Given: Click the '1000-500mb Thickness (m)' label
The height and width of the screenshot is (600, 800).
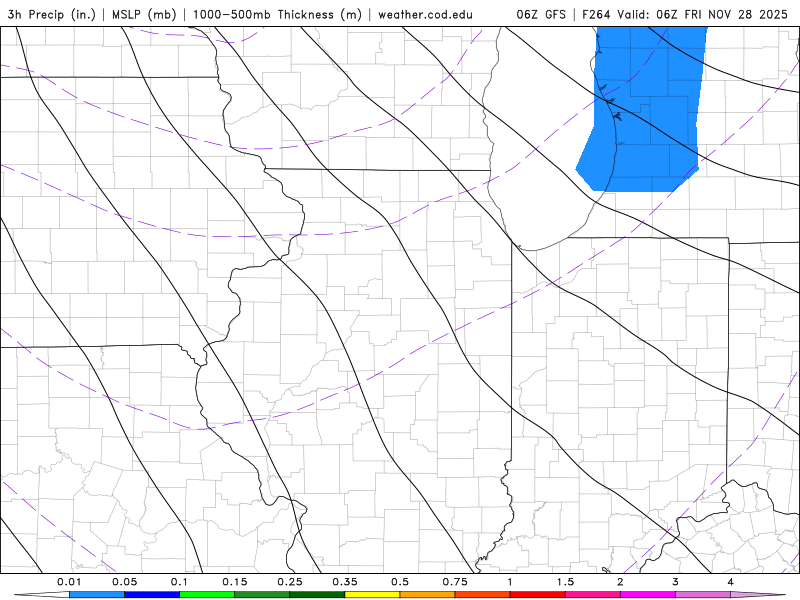Looking at the screenshot, I should tap(277, 14).
